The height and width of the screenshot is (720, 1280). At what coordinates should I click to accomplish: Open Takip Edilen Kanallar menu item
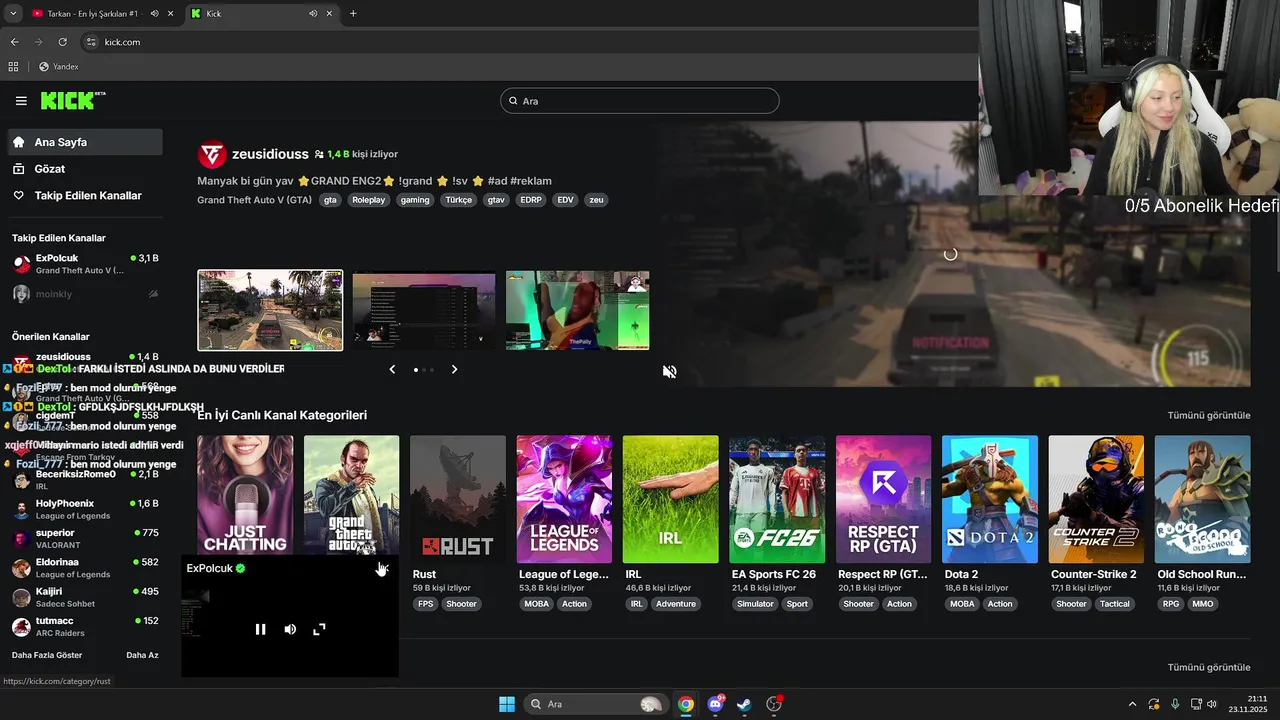pyautogui.click(x=85, y=196)
